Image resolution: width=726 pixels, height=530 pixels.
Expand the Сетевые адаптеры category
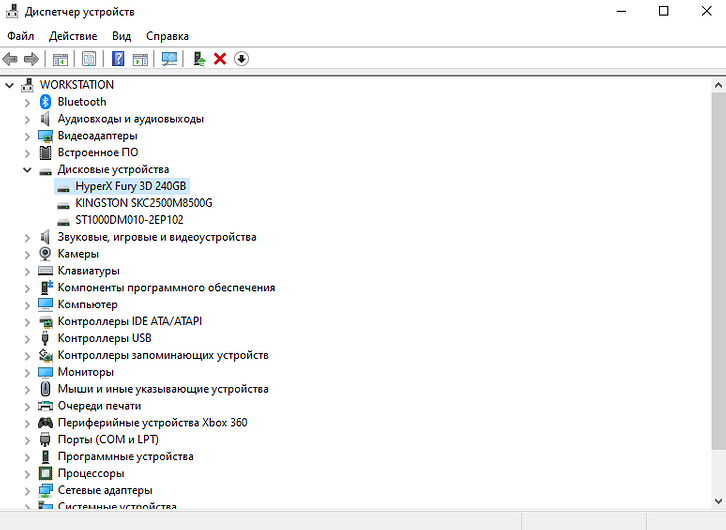tap(27, 490)
